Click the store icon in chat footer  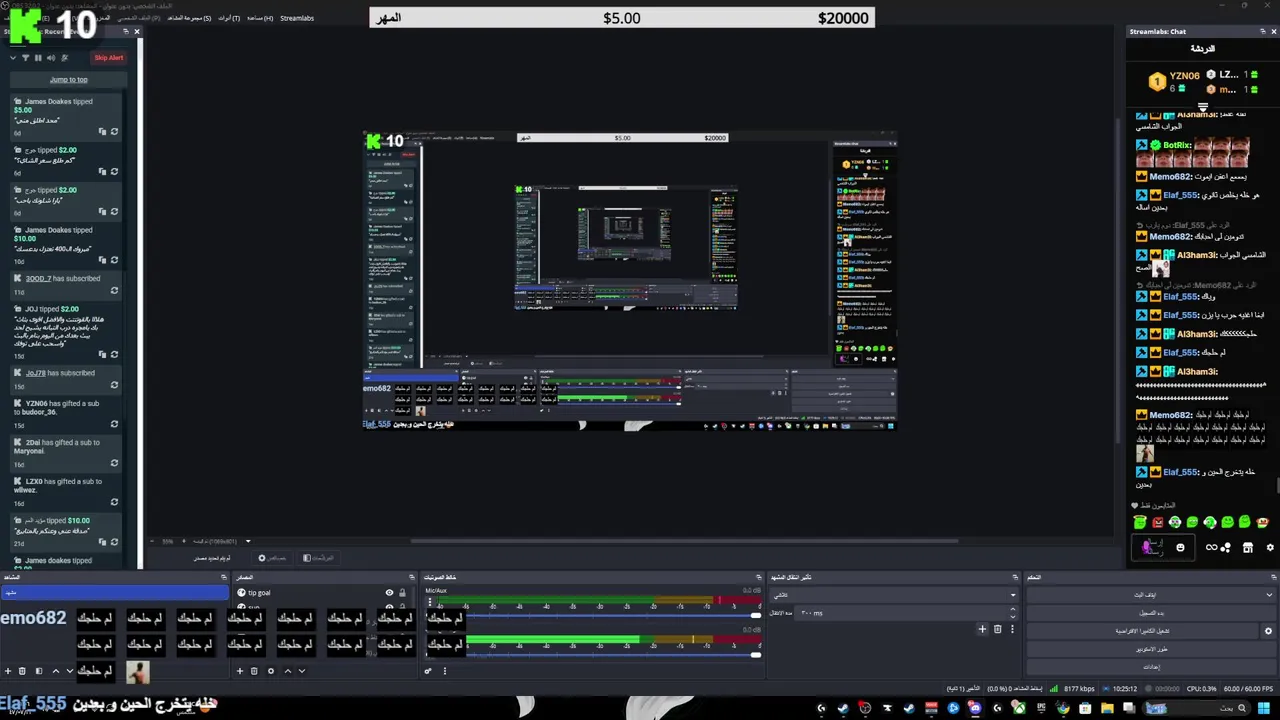pos(1247,547)
